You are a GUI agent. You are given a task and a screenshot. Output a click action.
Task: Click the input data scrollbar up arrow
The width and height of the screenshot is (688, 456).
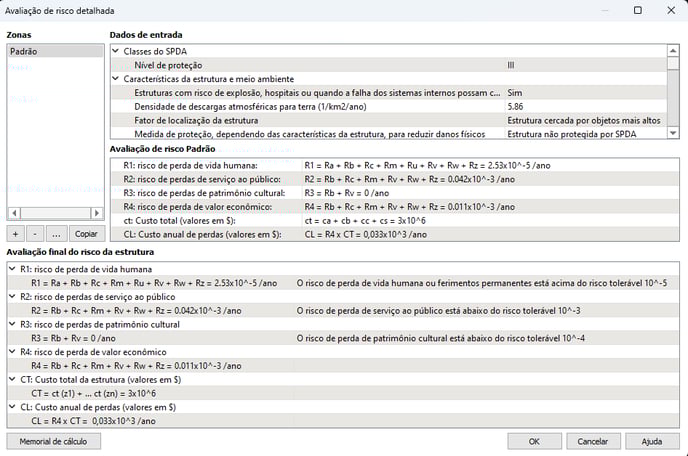click(x=673, y=51)
